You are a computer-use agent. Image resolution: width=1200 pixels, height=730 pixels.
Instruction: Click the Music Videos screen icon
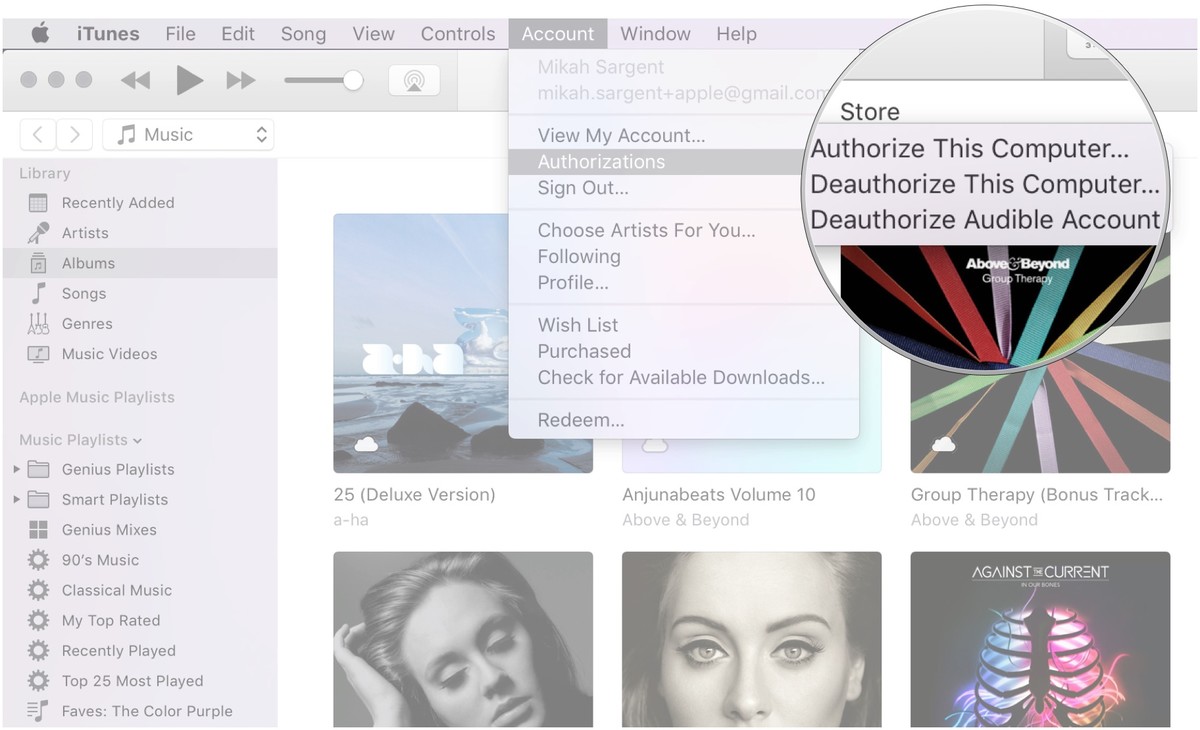tap(38, 354)
